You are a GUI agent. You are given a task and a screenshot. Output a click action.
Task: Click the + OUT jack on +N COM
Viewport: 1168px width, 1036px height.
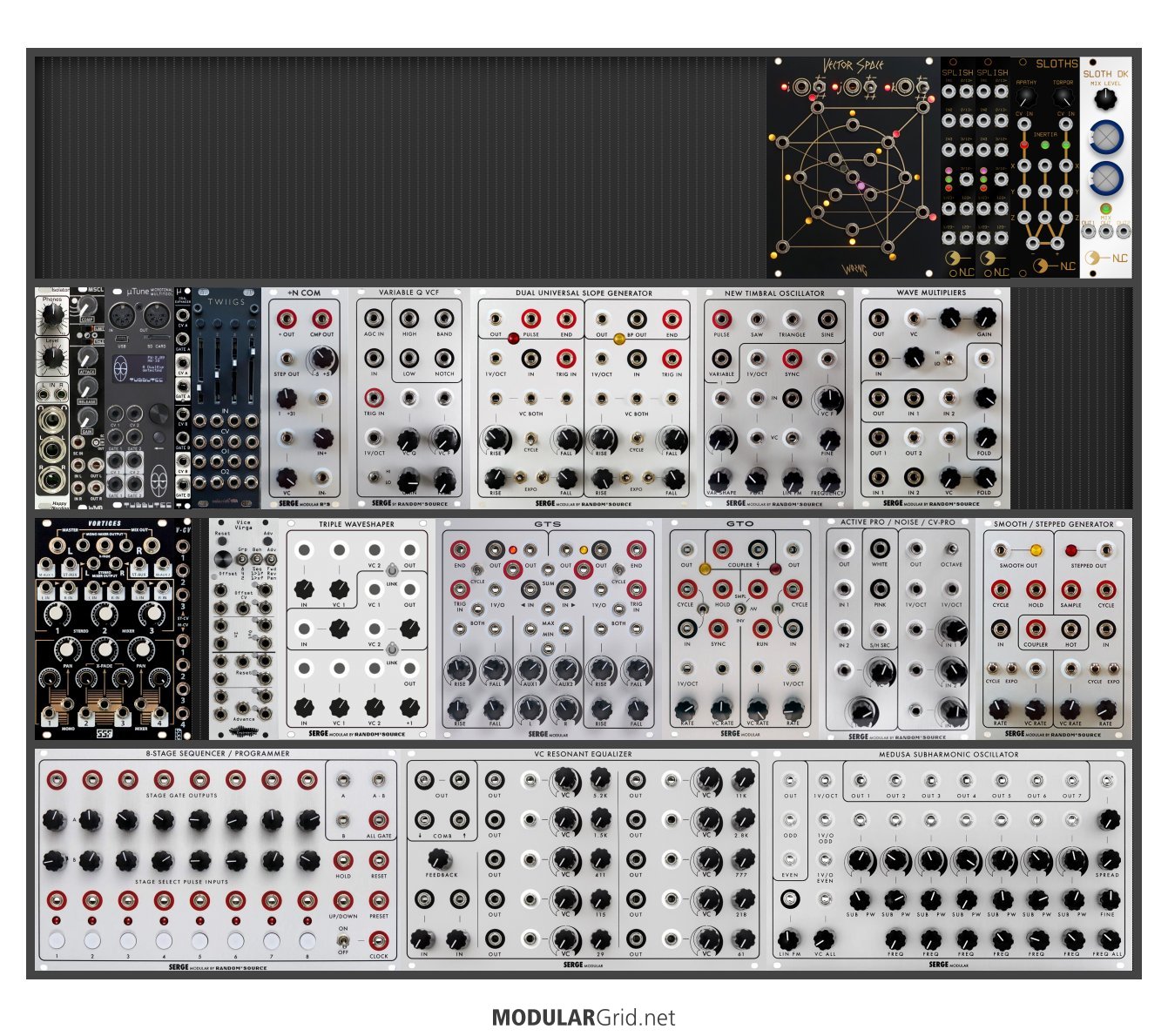pyautogui.click(x=286, y=319)
